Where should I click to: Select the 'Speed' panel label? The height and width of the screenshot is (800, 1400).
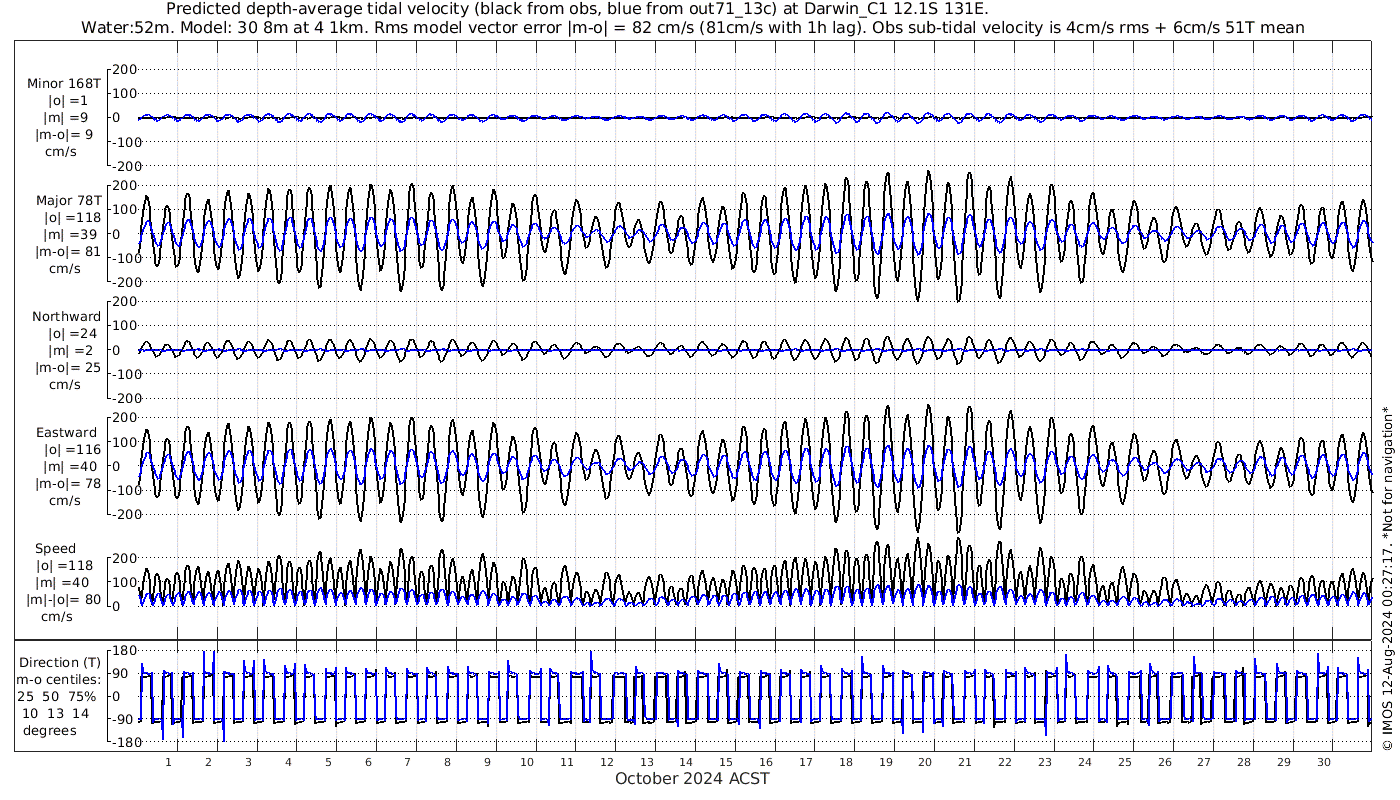click(55, 549)
